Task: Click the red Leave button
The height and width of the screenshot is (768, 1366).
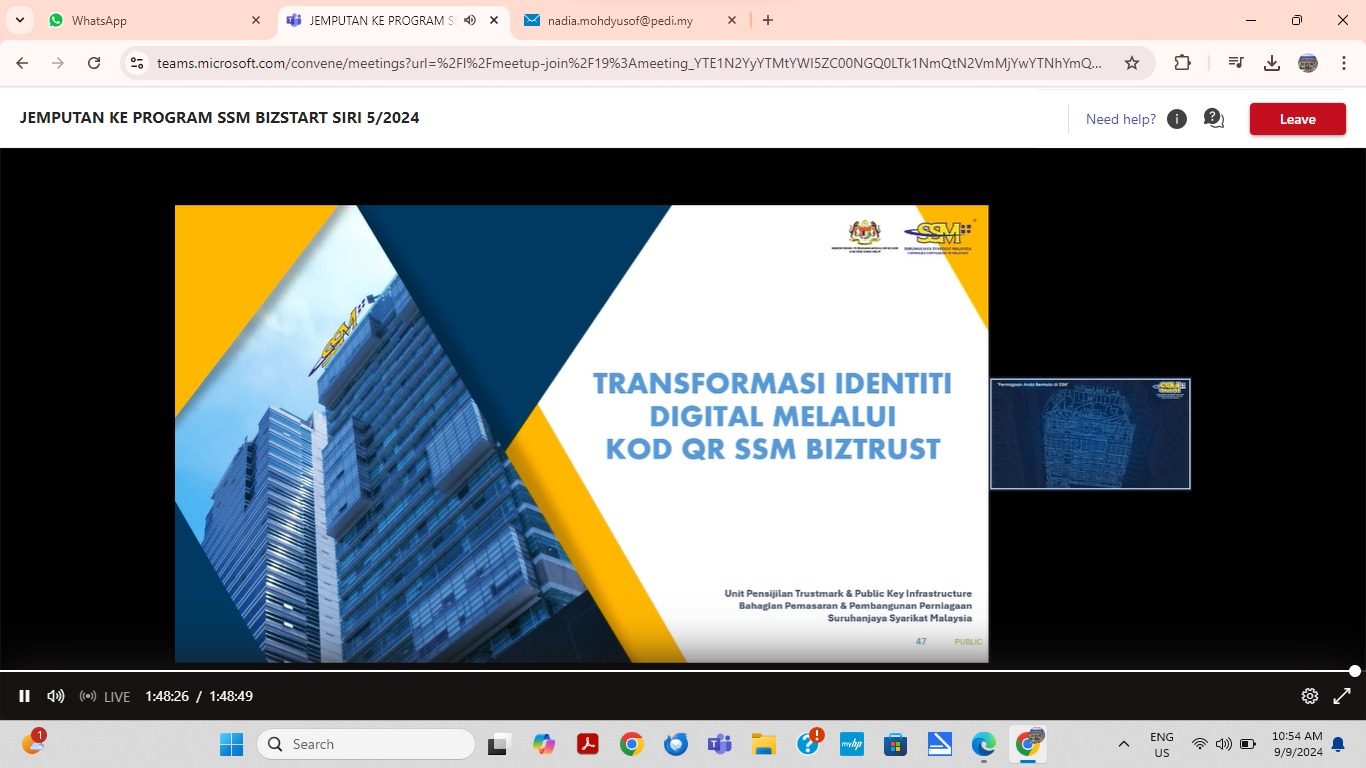Action: click(1297, 119)
